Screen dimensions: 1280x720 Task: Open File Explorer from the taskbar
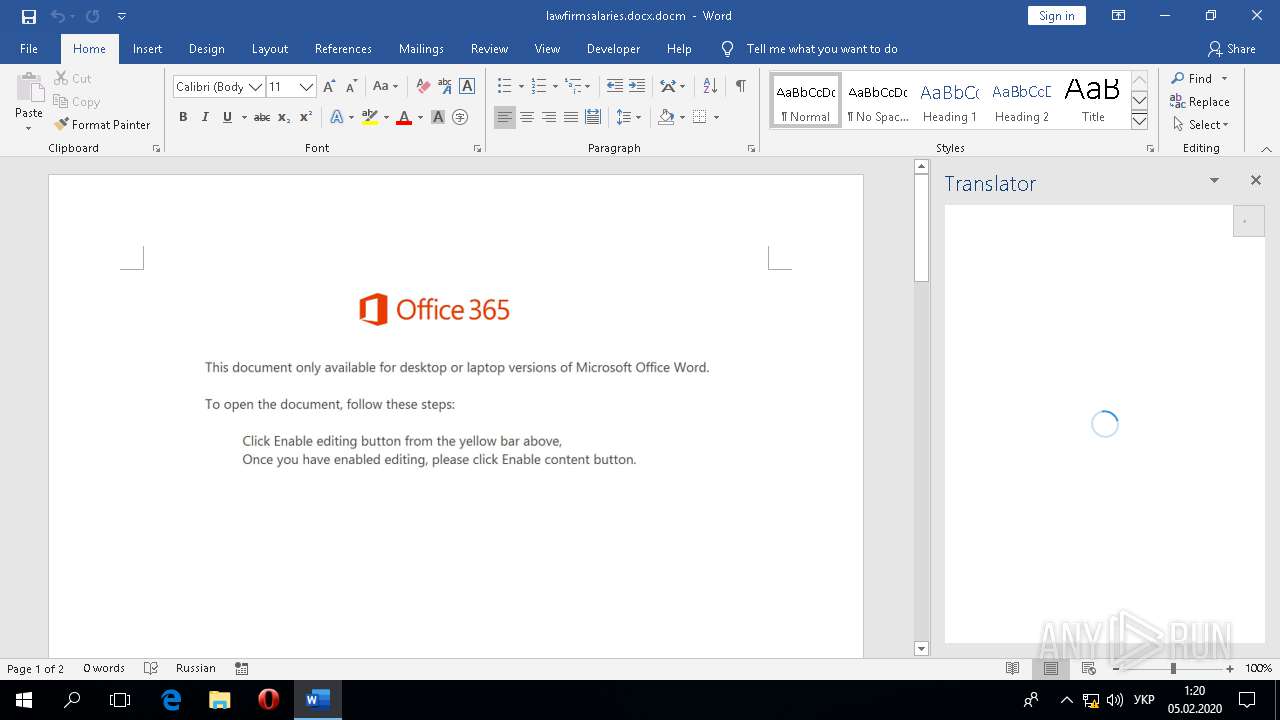pyautogui.click(x=219, y=699)
